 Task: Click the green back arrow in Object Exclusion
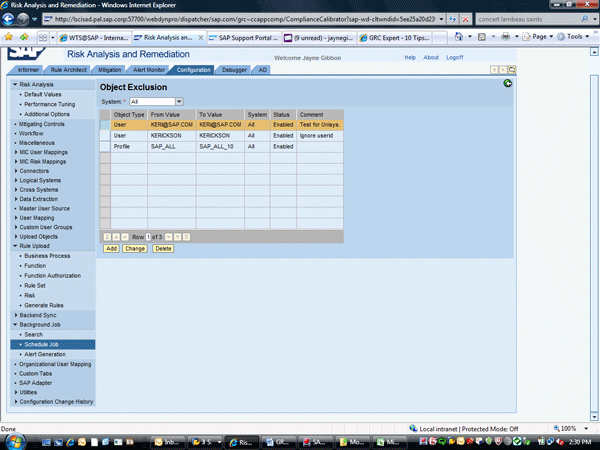(x=507, y=83)
